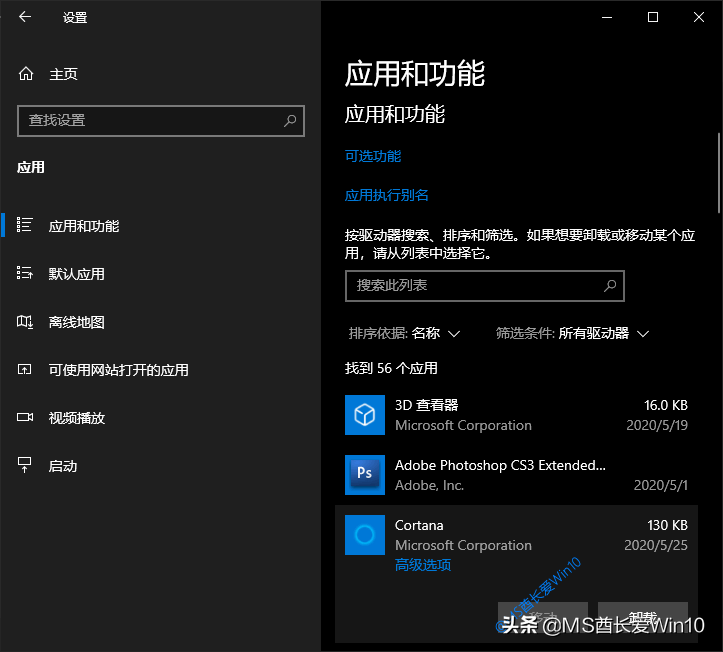Click the 卸载 button under Cortana

tap(643, 617)
